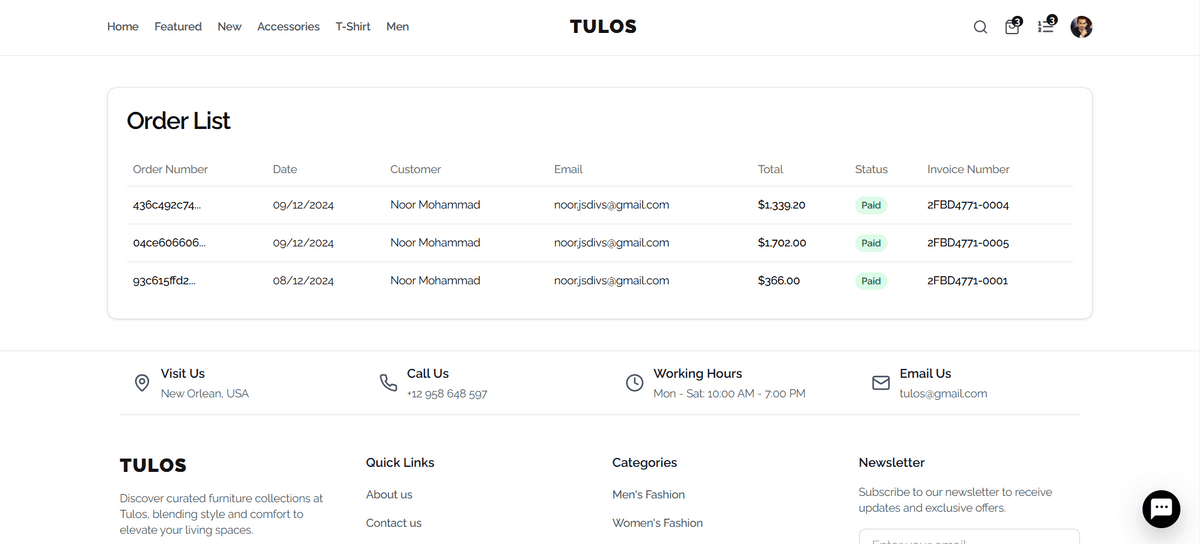
Task: Open the T-Shirt category in navigation
Action: [x=353, y=27]
